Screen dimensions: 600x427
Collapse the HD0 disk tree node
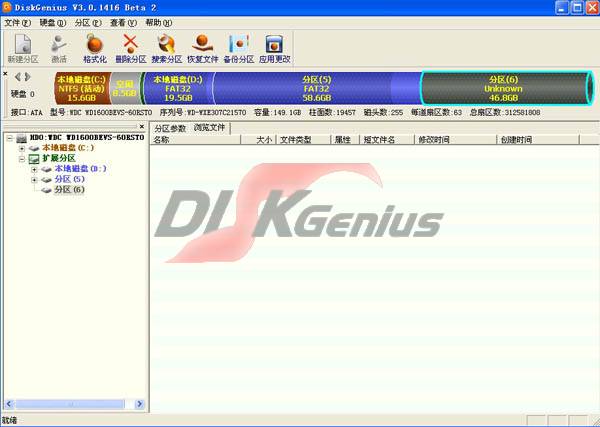coord(10,138)
